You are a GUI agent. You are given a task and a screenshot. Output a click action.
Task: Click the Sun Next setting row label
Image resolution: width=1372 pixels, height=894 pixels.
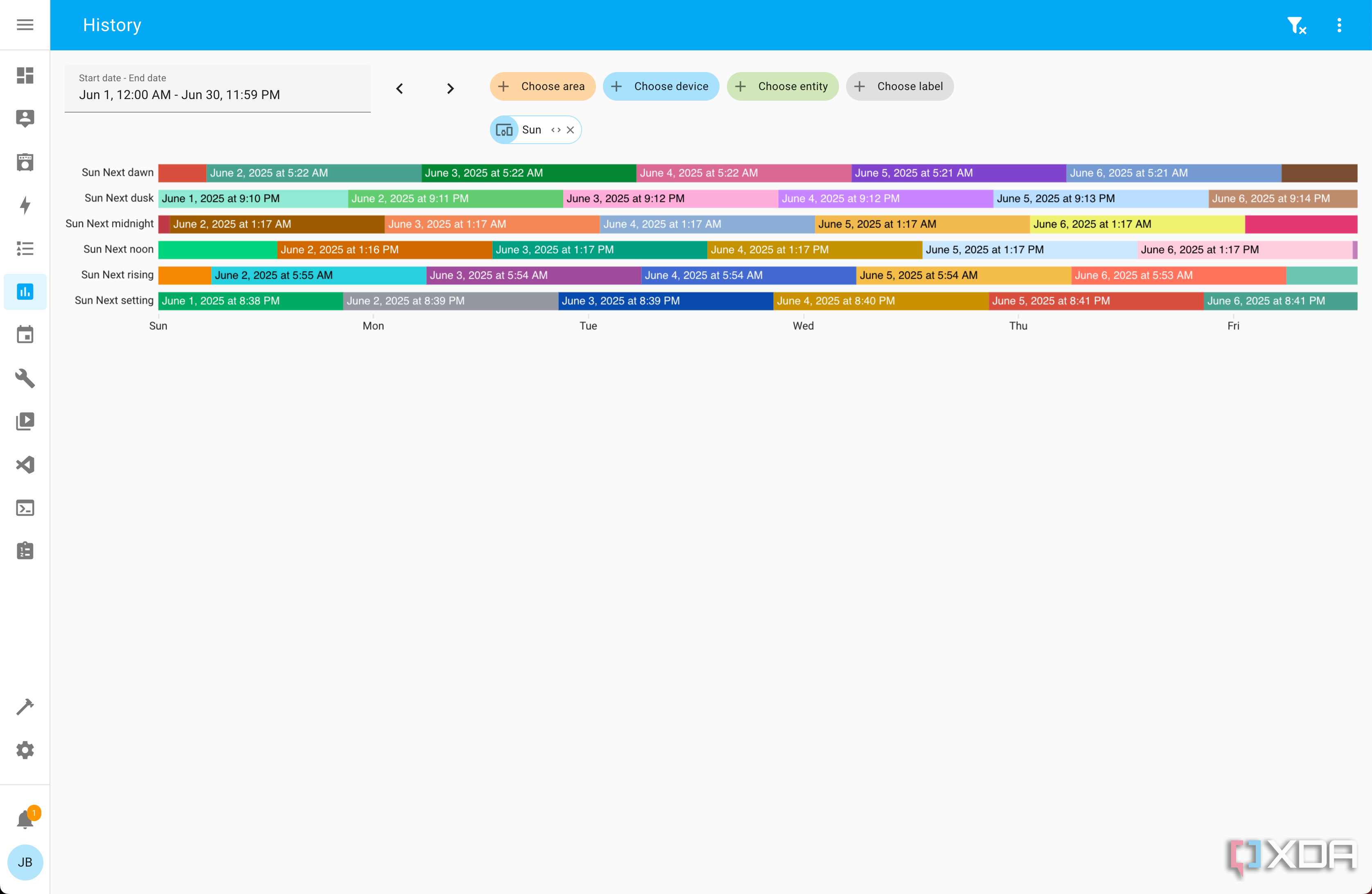pyautogui.click(x=114, y=300)
